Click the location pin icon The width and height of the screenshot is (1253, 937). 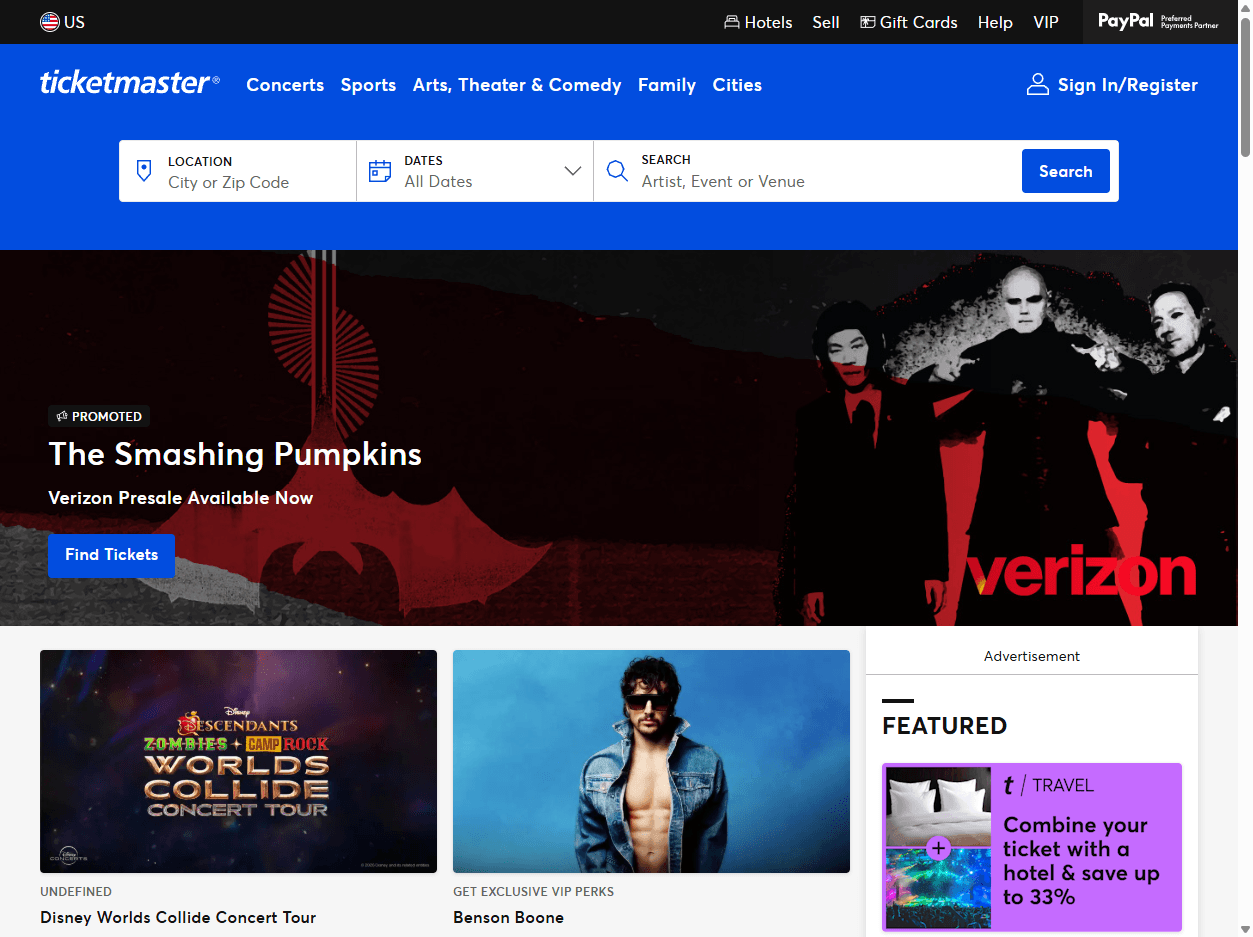coord(144,171)
